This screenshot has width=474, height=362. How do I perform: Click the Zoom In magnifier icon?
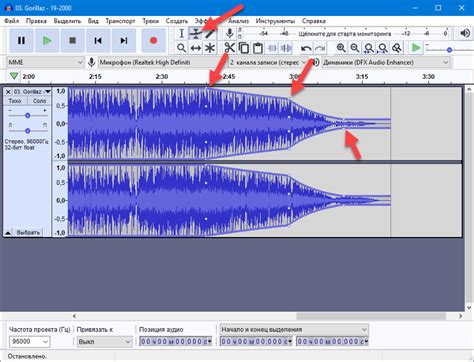pyautogui.click(x=341, y=48)
